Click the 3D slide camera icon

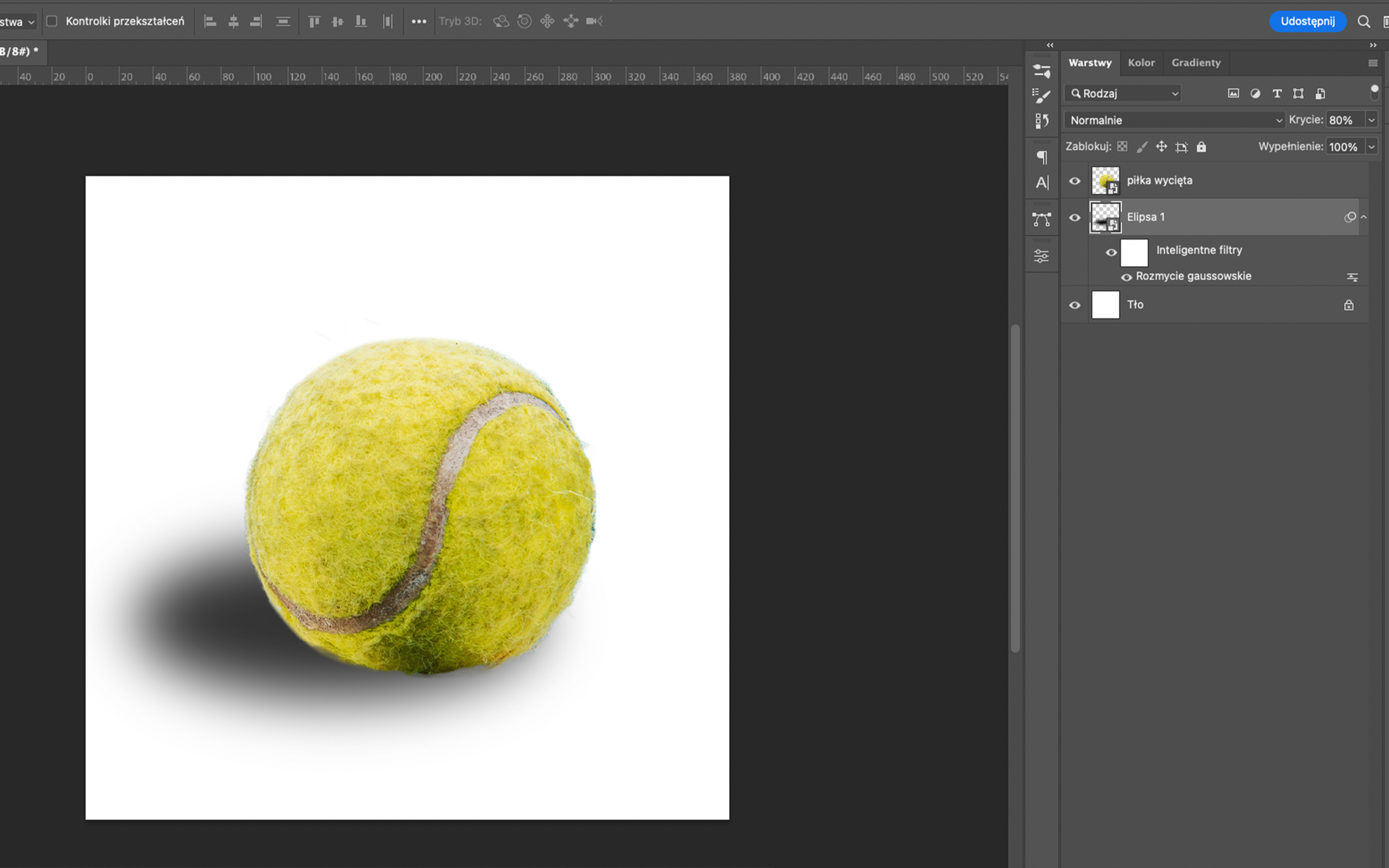(571, 22)
